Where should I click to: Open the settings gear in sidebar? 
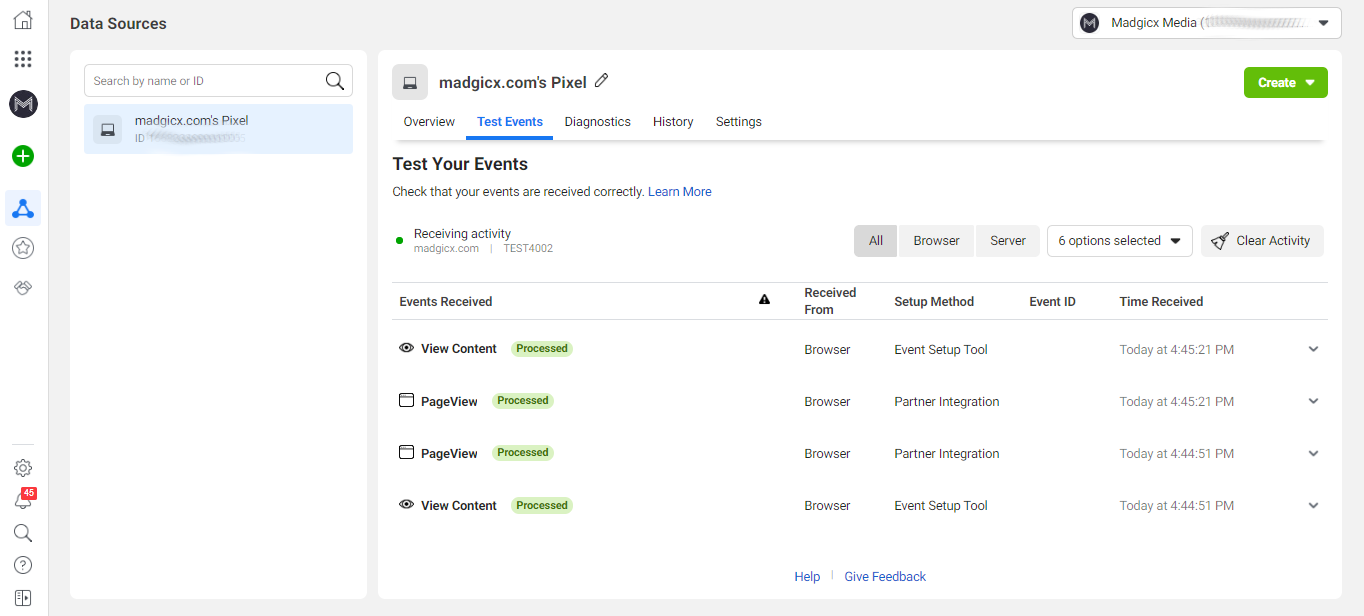coord(23,468)
